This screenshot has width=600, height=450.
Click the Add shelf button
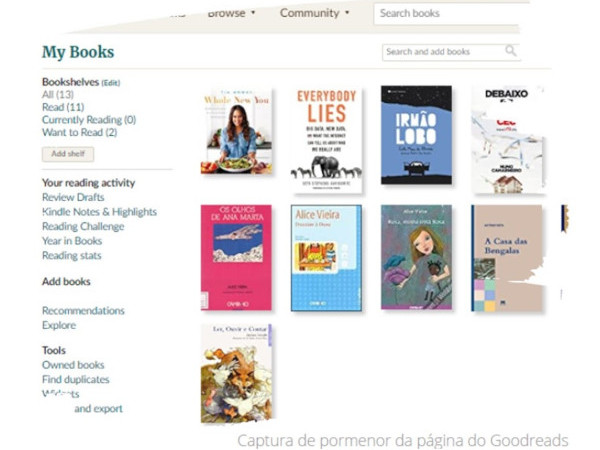pos(68,154)
